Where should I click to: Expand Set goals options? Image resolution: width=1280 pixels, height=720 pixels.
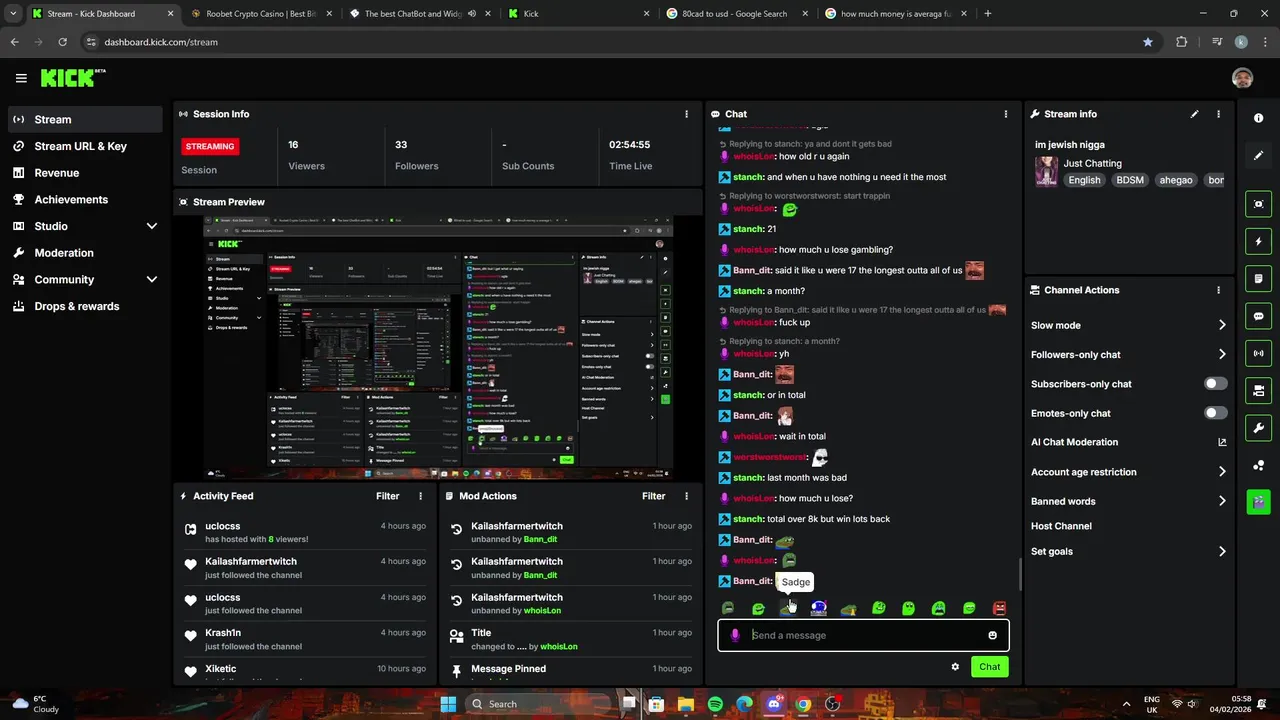(1222, 551)
